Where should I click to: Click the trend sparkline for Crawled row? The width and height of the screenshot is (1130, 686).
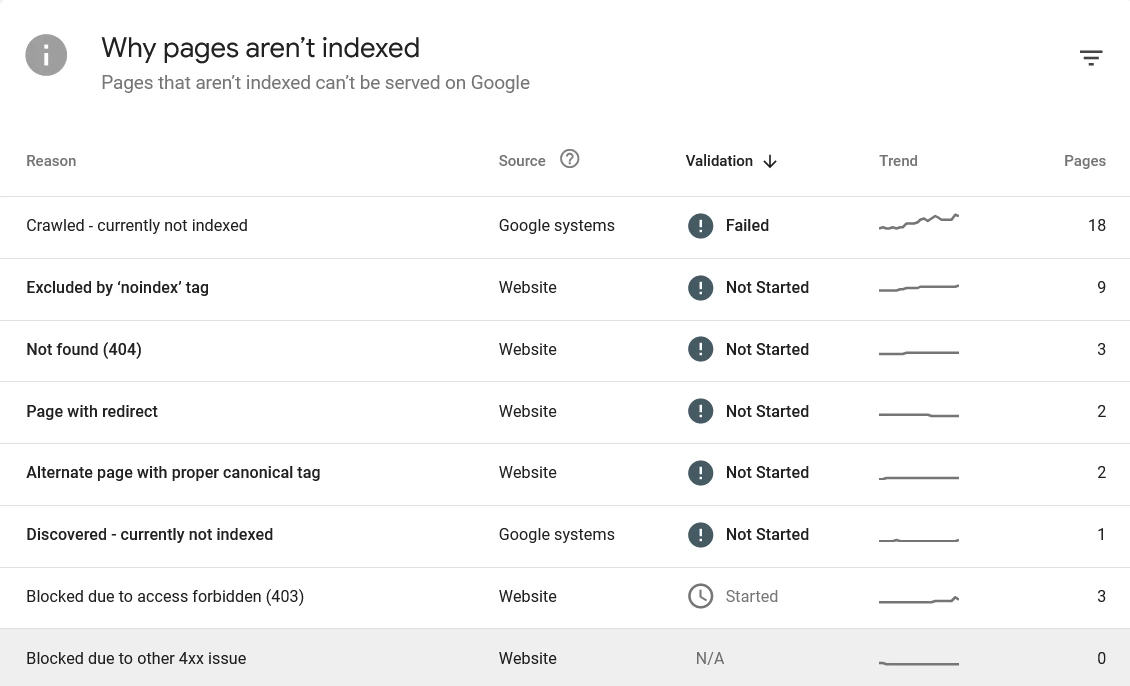click(x=919, y=222)
